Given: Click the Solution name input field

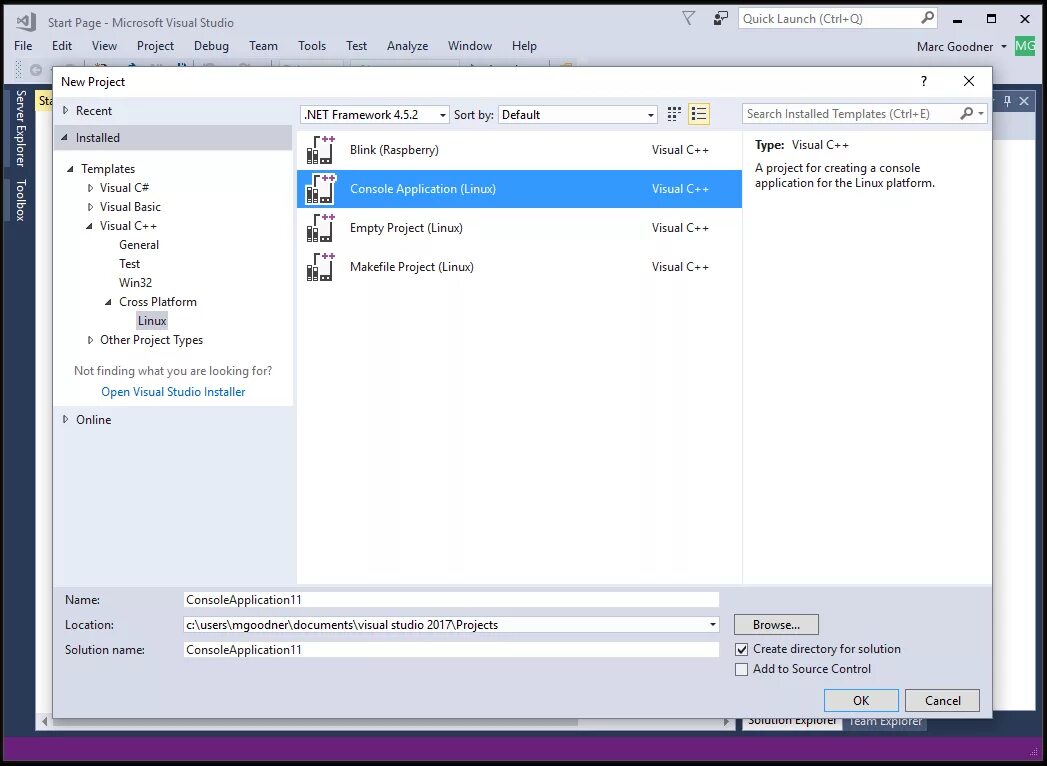Looking at the screenshot, I should [451, 650].
